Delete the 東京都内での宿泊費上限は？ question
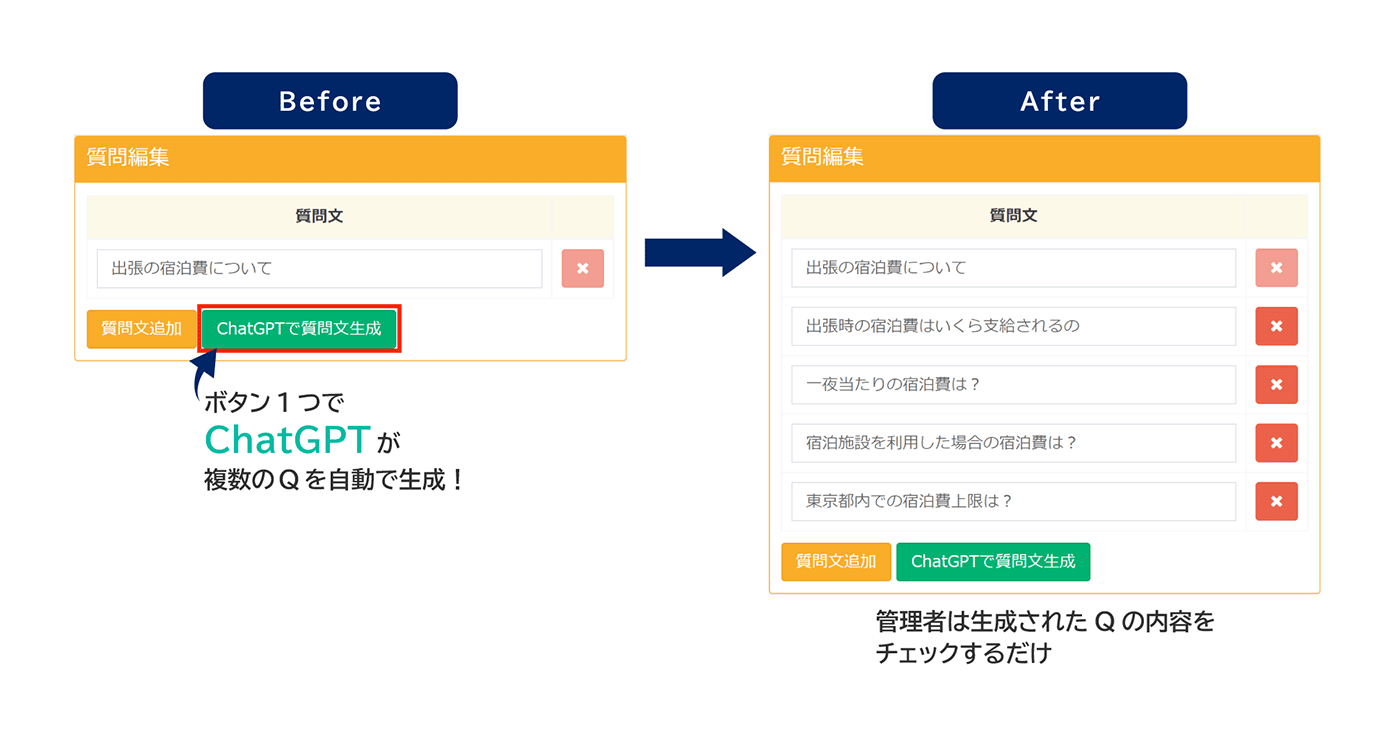 [x=1277, y=501]
